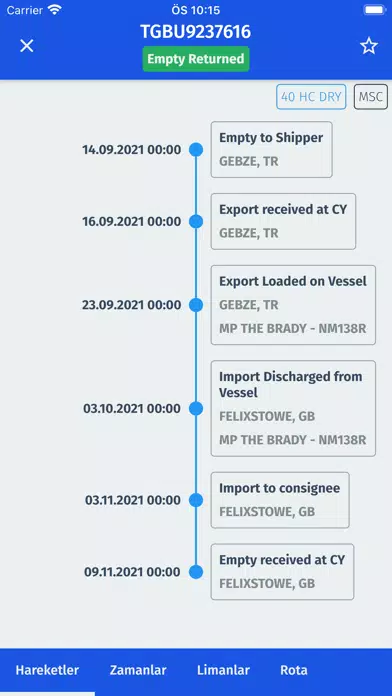The width and height of the screenshot is (392, 696).
Task: Select the MSC carrier badge
Action: click(x=371, y=97)
